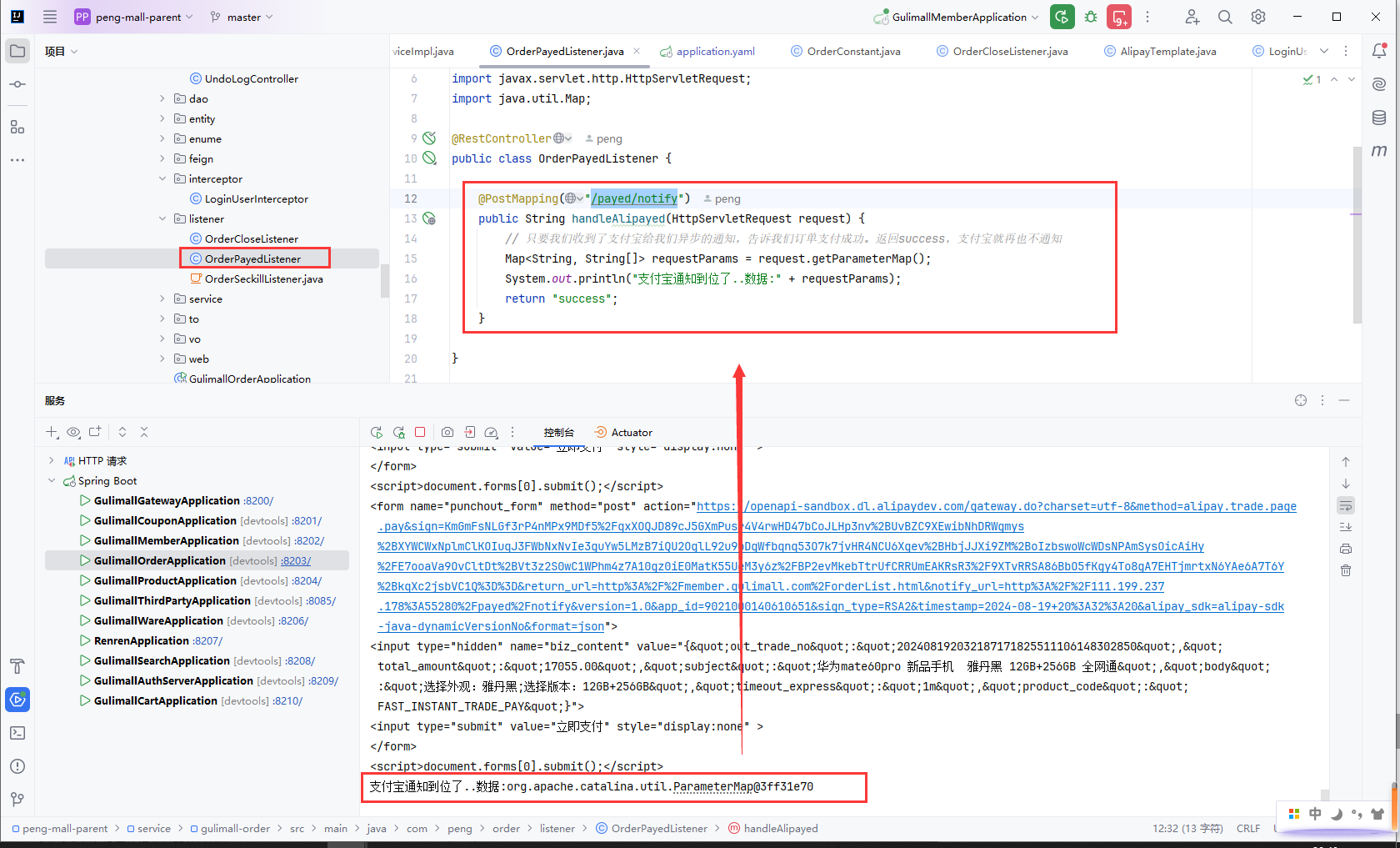The image size is (1400, 848).
Task: Open GulimallOrderApplication :8203/ link
Action: (x=296, y=560)
